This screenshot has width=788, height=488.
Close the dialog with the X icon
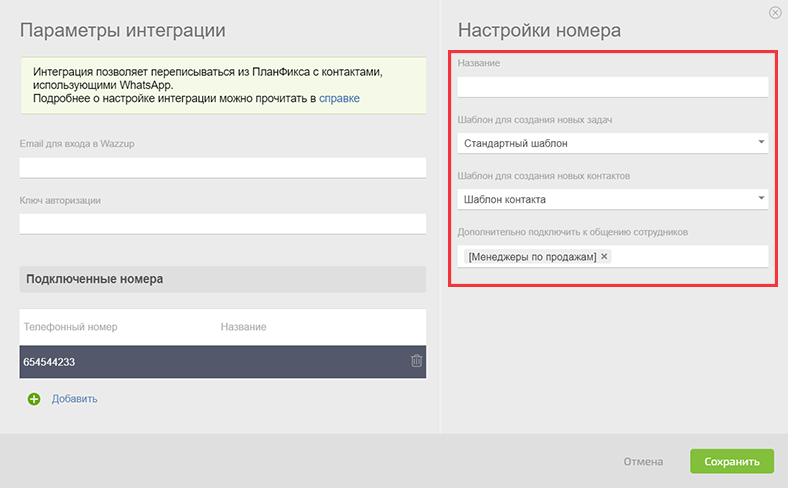coord(775,13)
